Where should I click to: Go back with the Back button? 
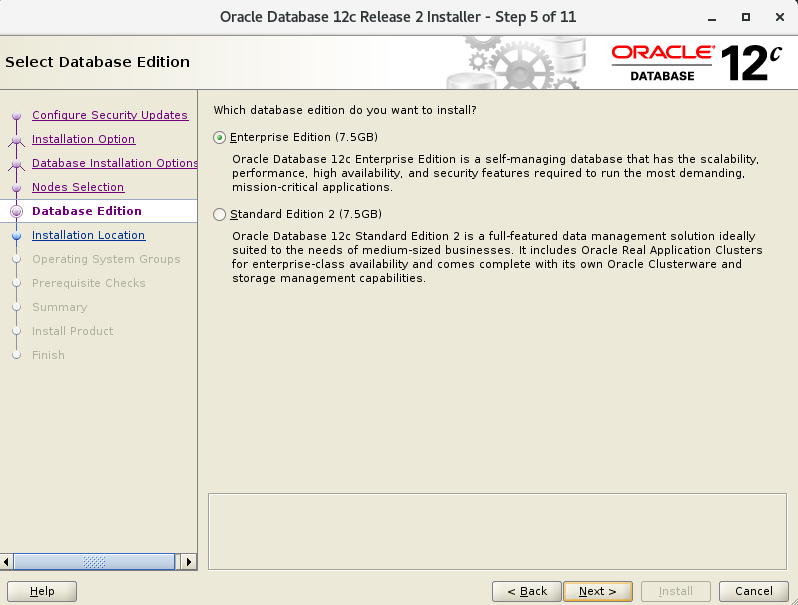click(526, 591)
